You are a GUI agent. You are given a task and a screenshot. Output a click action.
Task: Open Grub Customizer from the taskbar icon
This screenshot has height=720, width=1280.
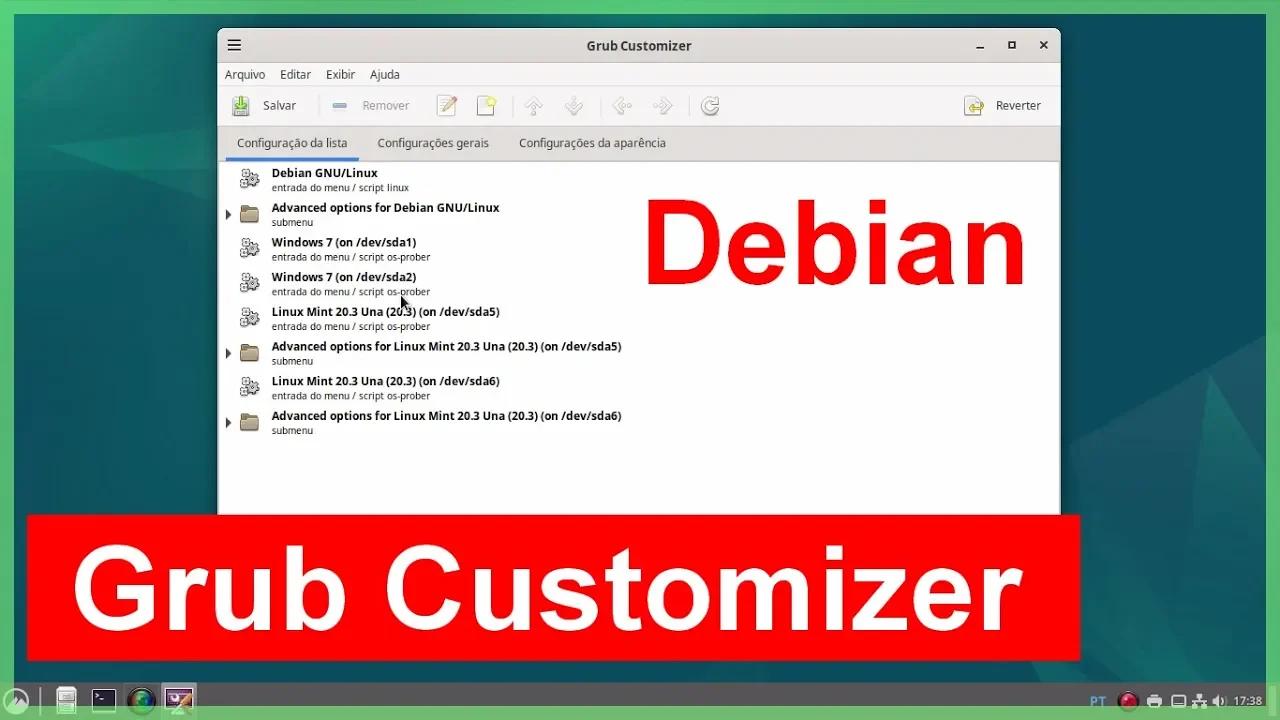[x=179, y=700]
